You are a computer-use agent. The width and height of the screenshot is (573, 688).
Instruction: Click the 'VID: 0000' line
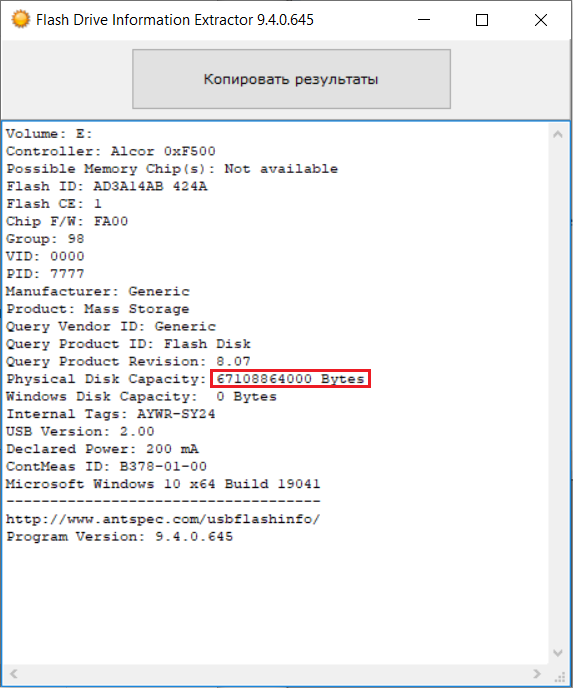pyautogui.click(x=45, y=256)
